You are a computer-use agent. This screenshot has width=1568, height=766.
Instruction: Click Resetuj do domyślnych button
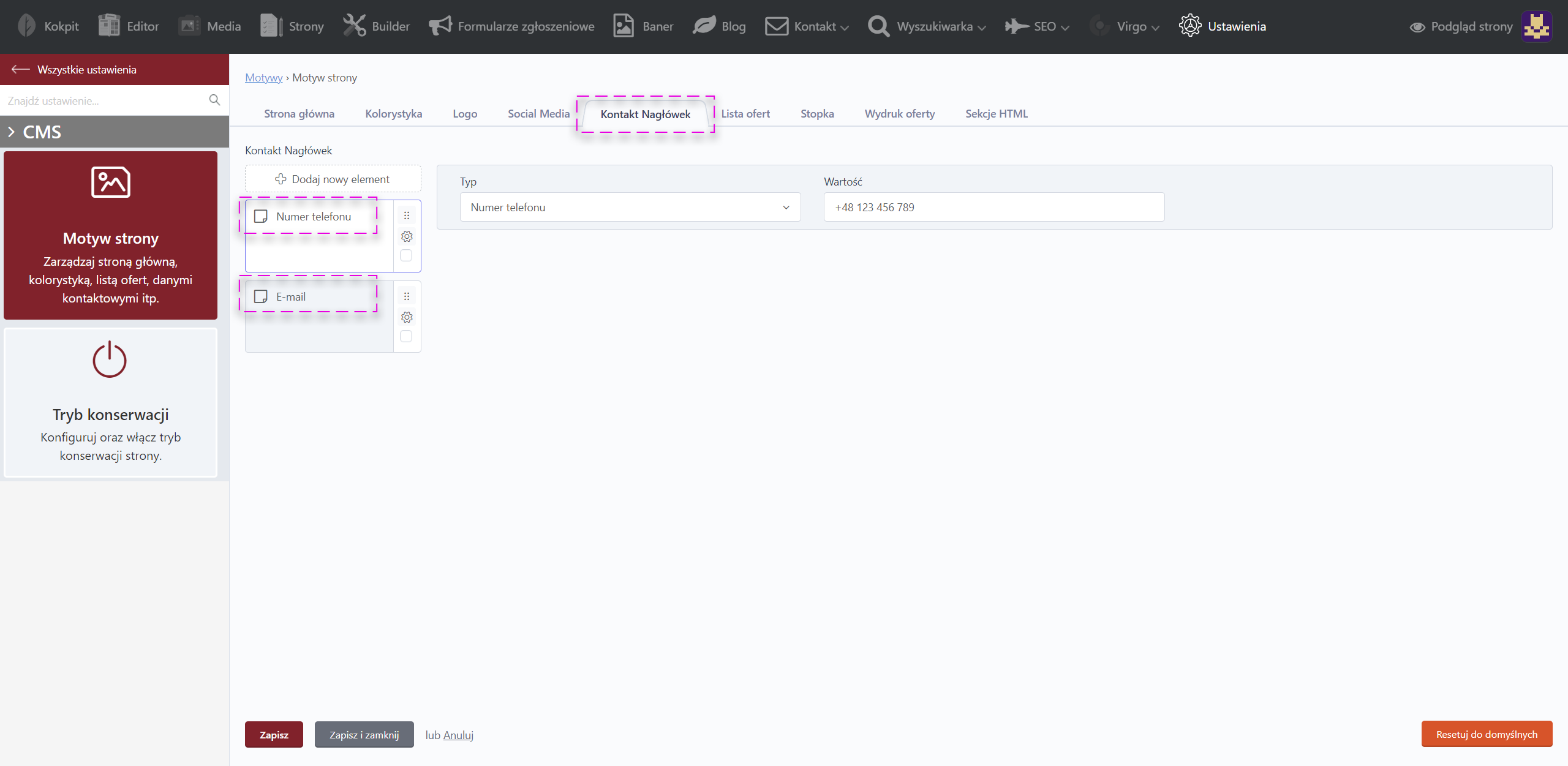pyautogui.click(x=1486, y=734)
